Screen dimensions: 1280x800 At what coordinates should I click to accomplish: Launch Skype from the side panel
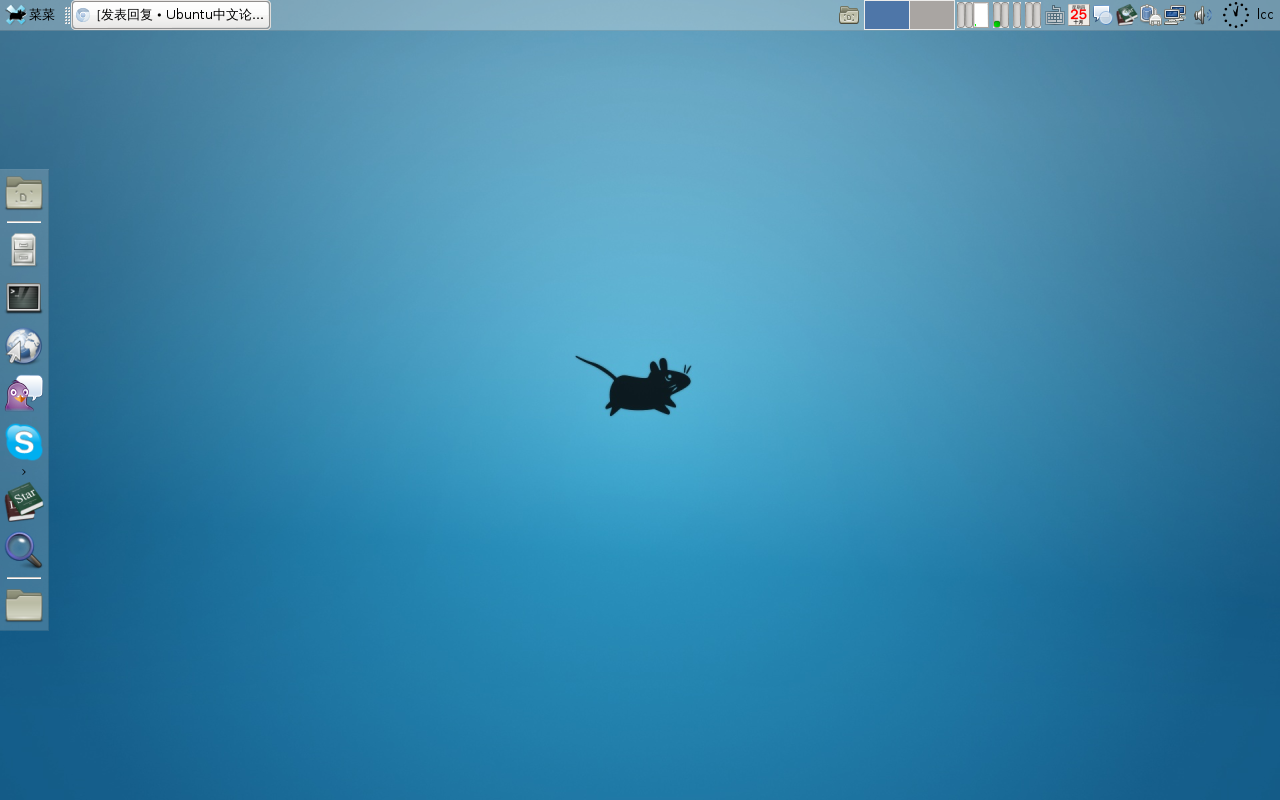click(x=24, y=442)
